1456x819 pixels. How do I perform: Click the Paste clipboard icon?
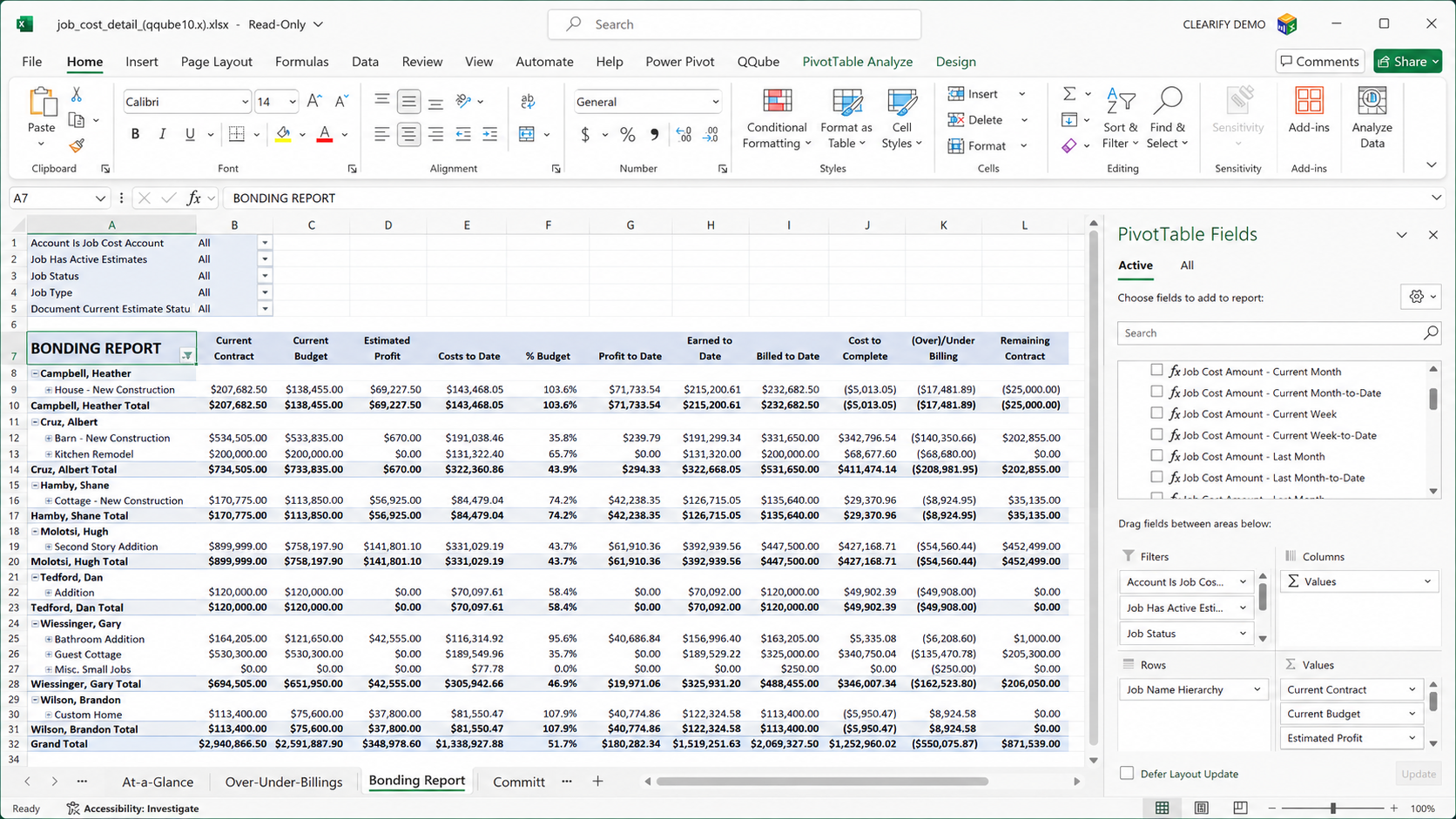[x=41, y=103]
